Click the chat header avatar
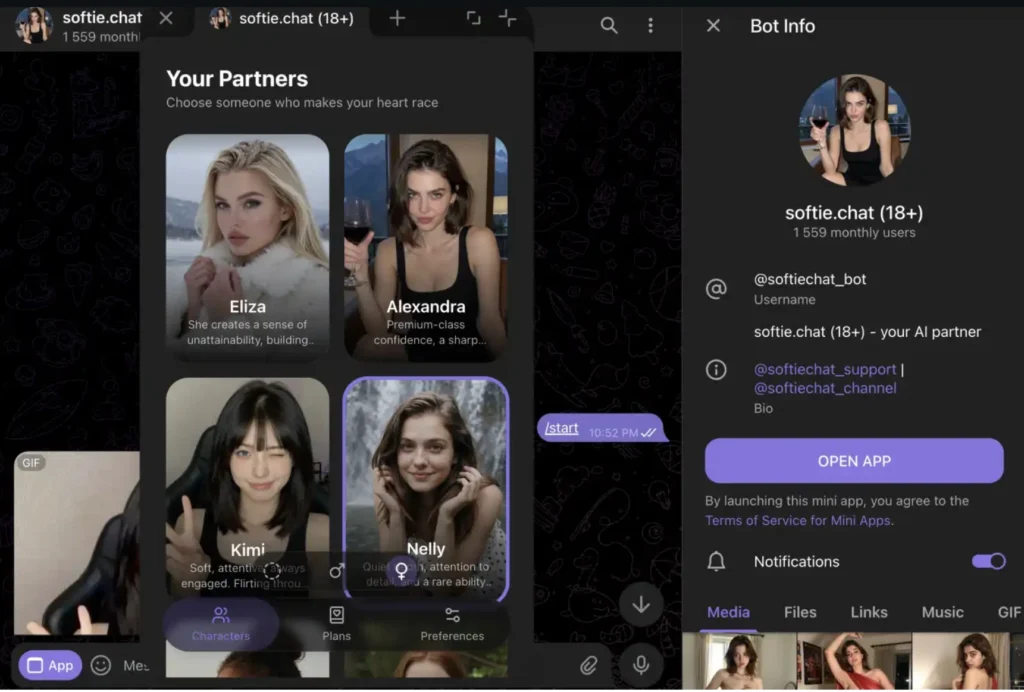 pyautogui.click(x=33, y=25)
